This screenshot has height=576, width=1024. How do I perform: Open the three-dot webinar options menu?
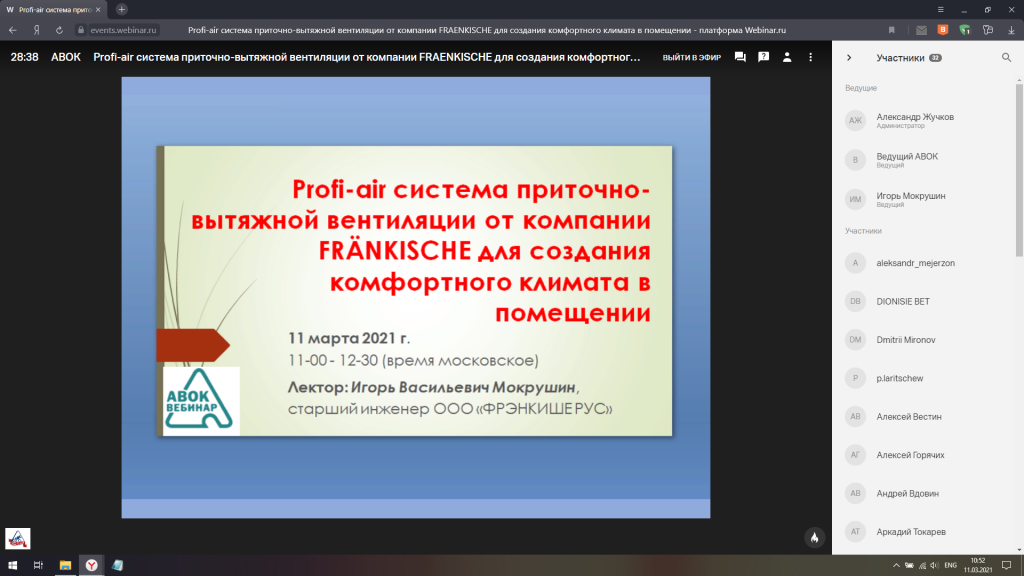click(810, 57)
